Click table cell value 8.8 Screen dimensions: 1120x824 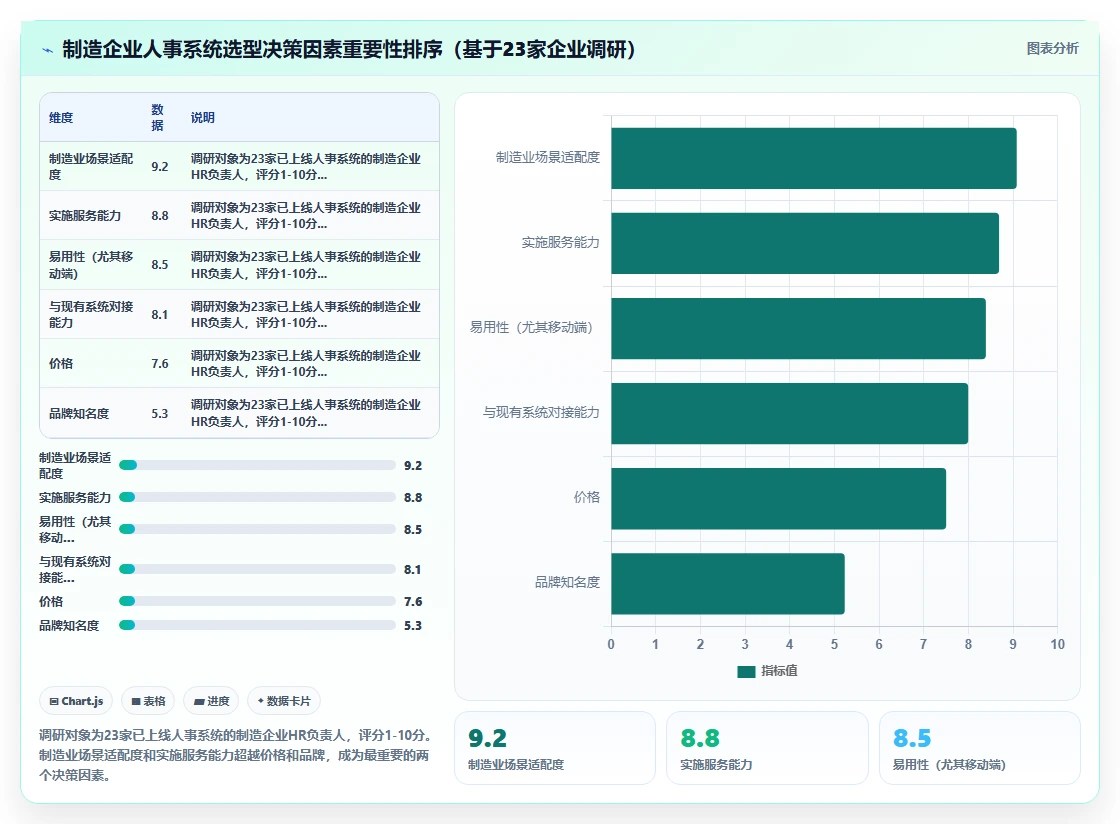(x=159, y=216)
